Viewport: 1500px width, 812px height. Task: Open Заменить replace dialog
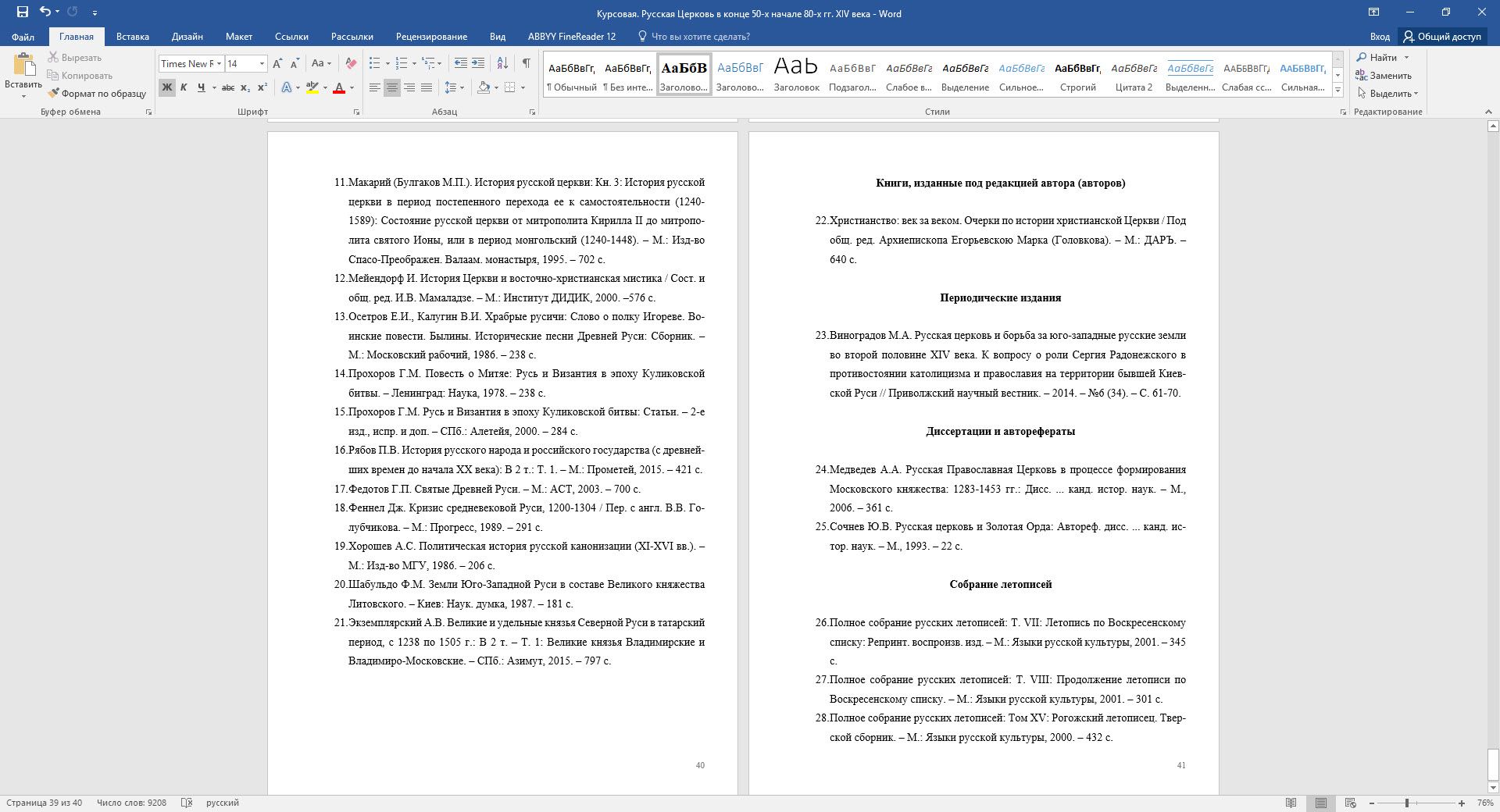click(x=1384, y=76)
